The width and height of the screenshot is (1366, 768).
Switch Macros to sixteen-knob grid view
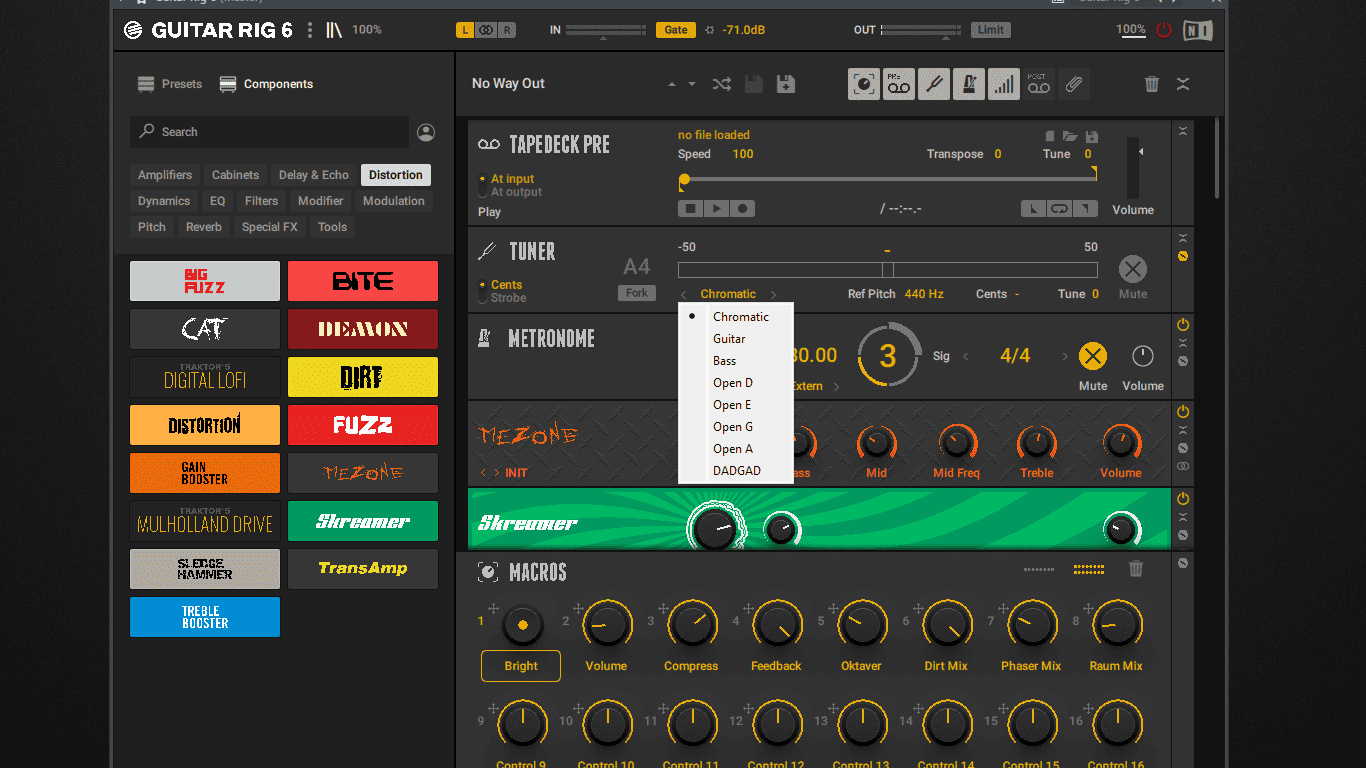[1089, 569]
